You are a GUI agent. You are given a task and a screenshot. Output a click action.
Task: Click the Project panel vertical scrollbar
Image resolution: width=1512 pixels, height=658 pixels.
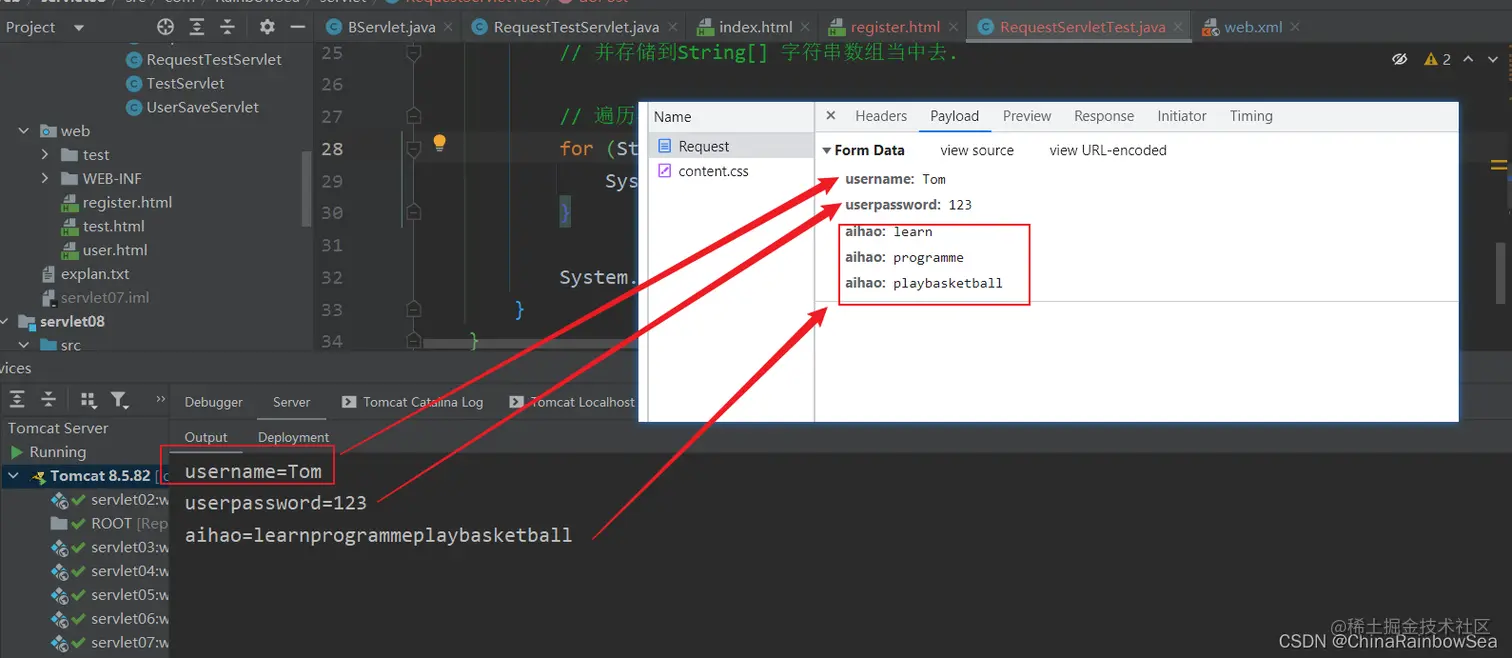click(306, 190)
